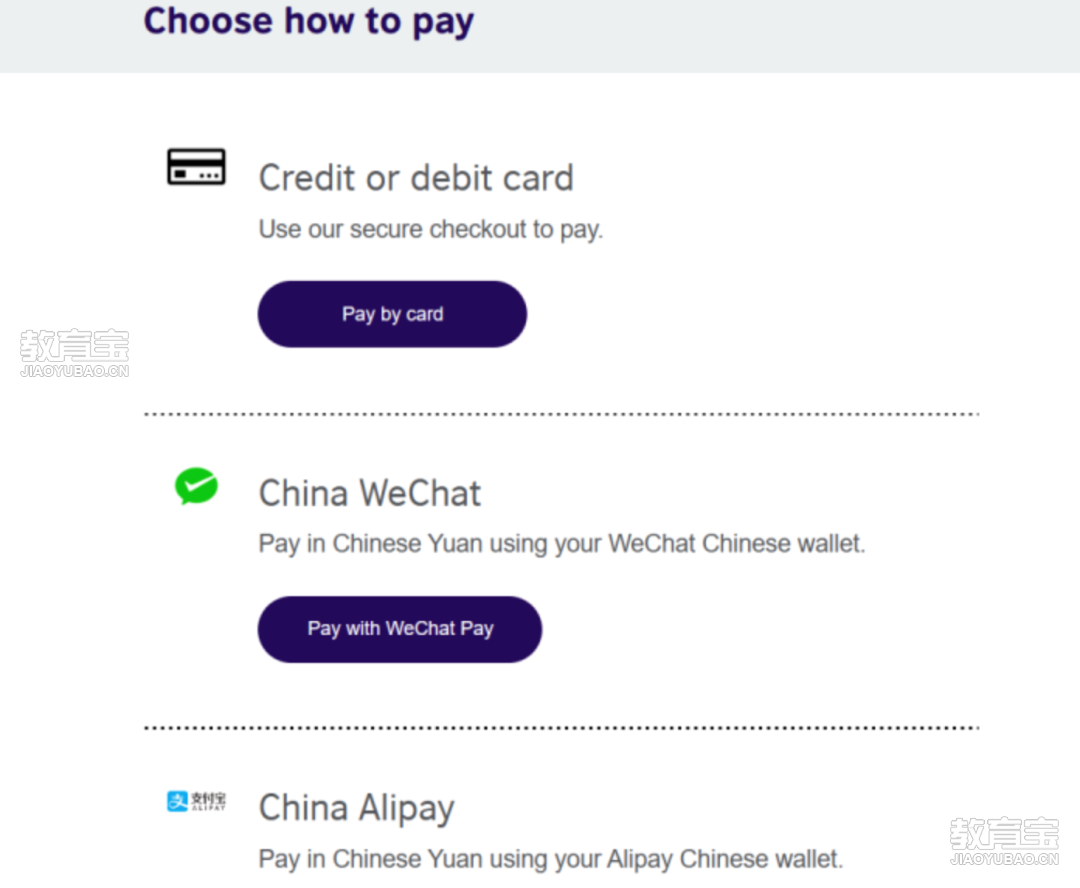The image size is (1080, 888).
Task: Click the 'Use our secure checkout to pay' text
Action: tap(430, 229)
